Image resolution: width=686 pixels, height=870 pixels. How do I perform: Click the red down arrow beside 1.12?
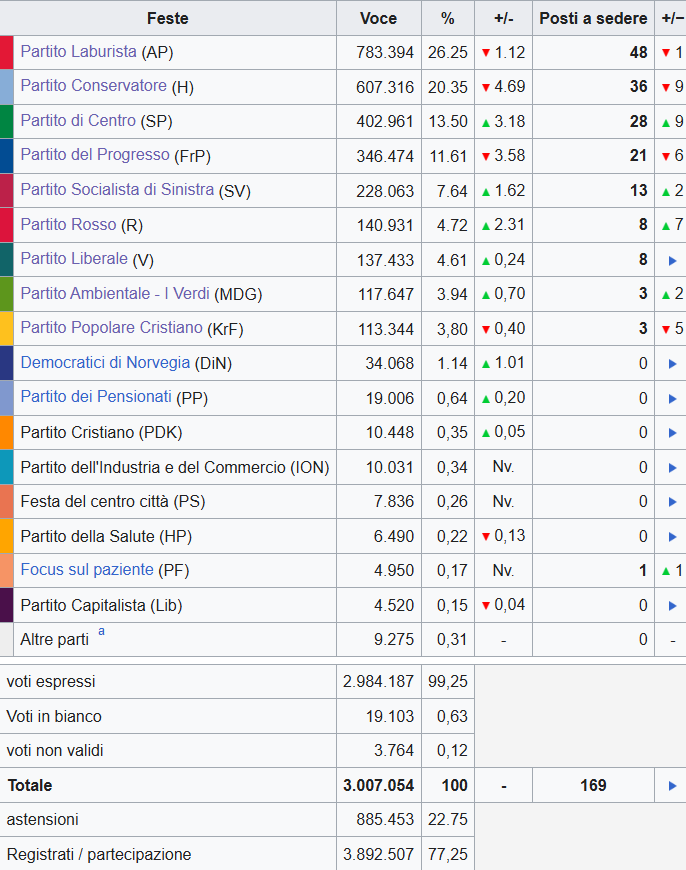point(486,53)
